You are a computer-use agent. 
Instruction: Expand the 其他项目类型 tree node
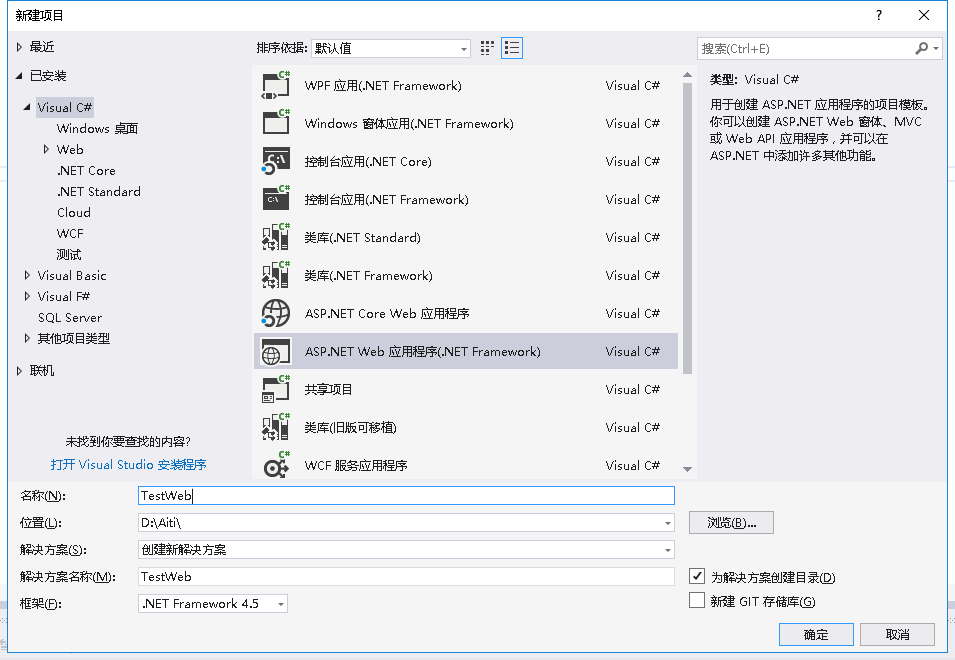pos(27,338)
